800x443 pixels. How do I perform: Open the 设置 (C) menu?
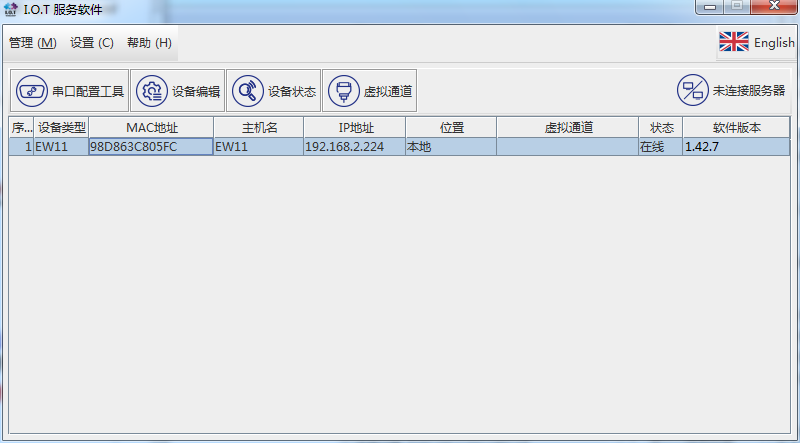coord(92,43)
